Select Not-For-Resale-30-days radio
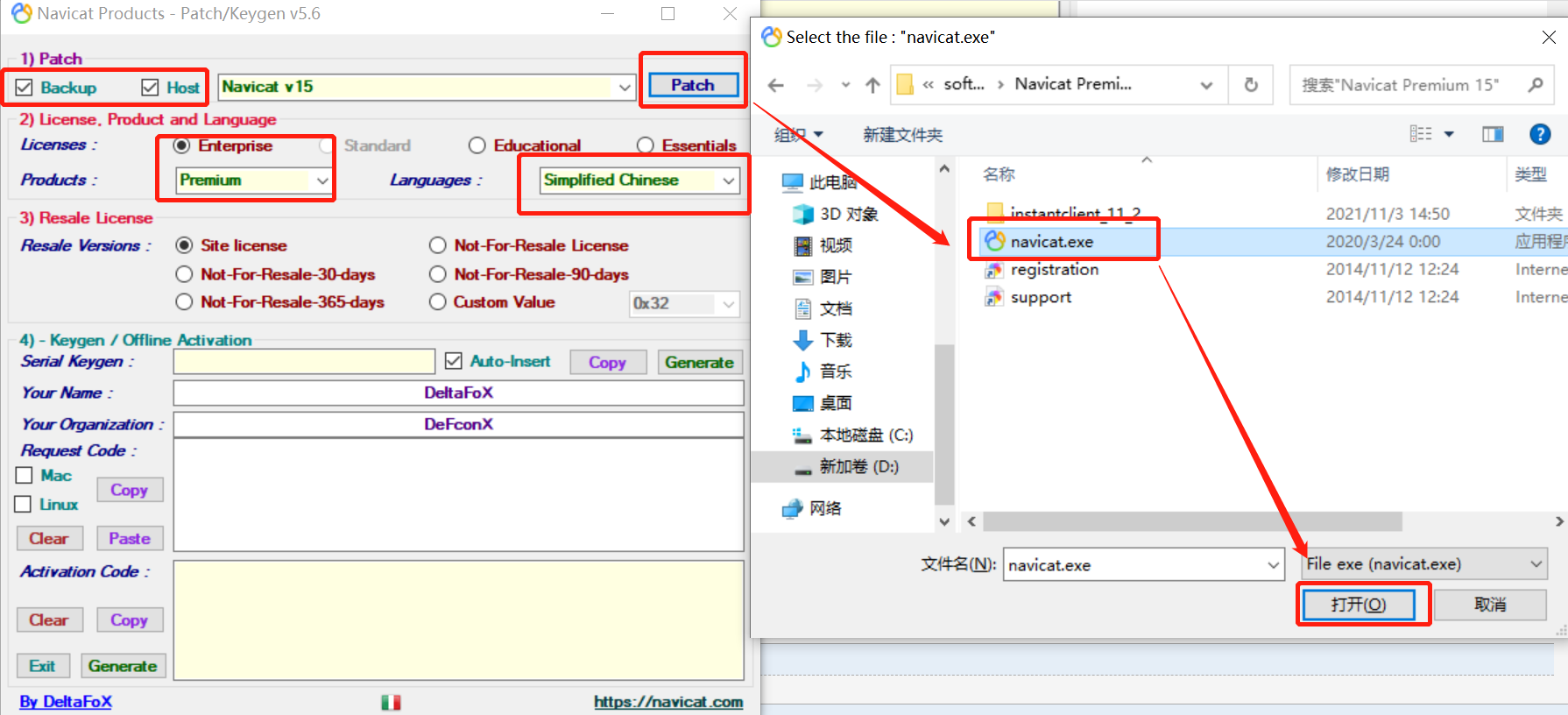The height and width of the screenshot is (715, 1568). click(184, 274)
